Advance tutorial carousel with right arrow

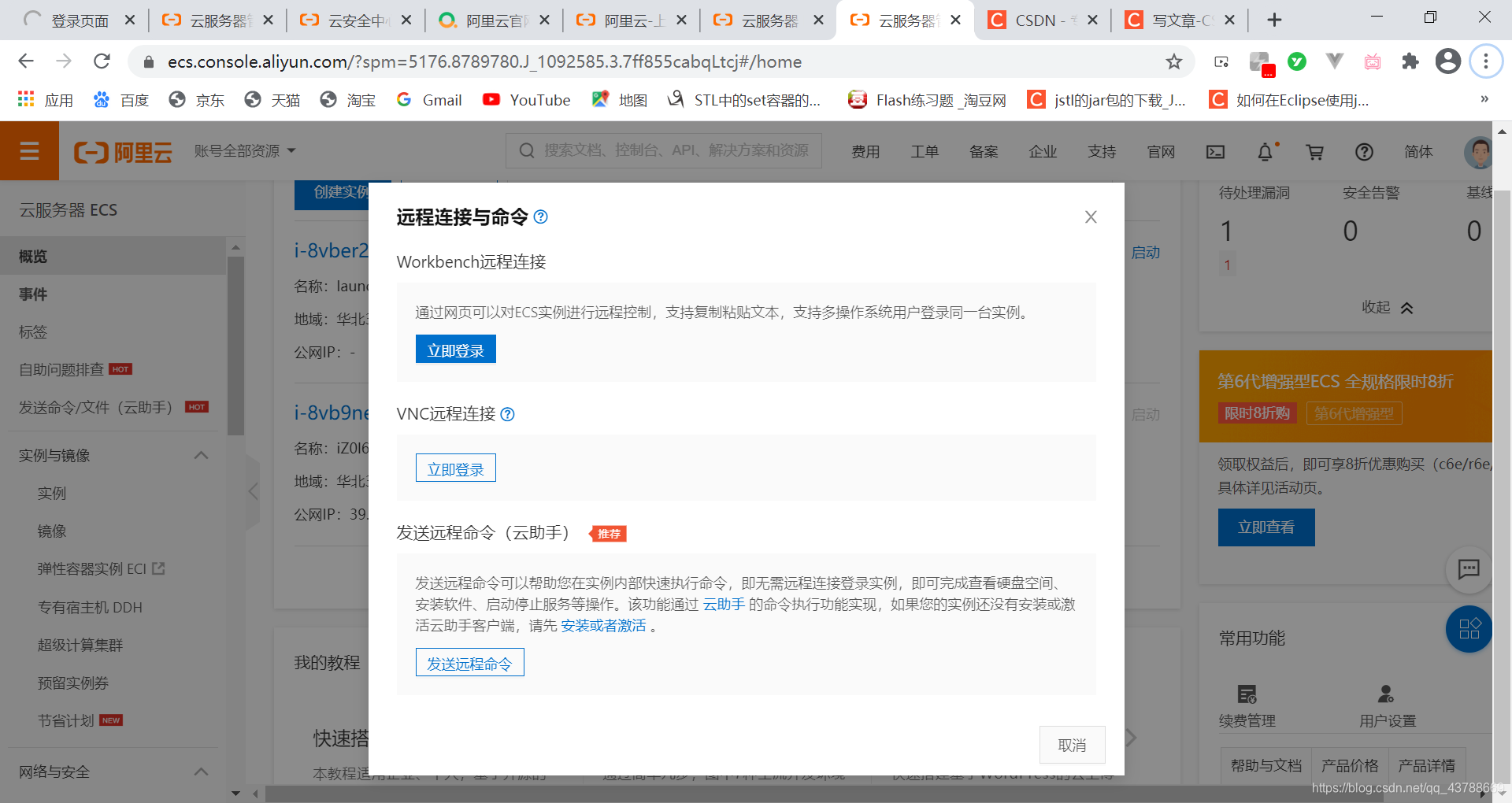1132,738
